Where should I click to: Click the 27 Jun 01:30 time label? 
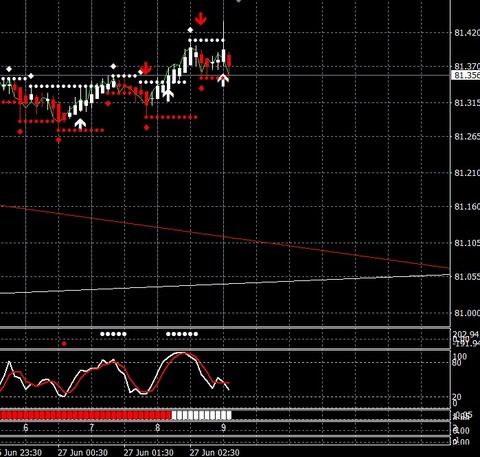coord(149,452)
